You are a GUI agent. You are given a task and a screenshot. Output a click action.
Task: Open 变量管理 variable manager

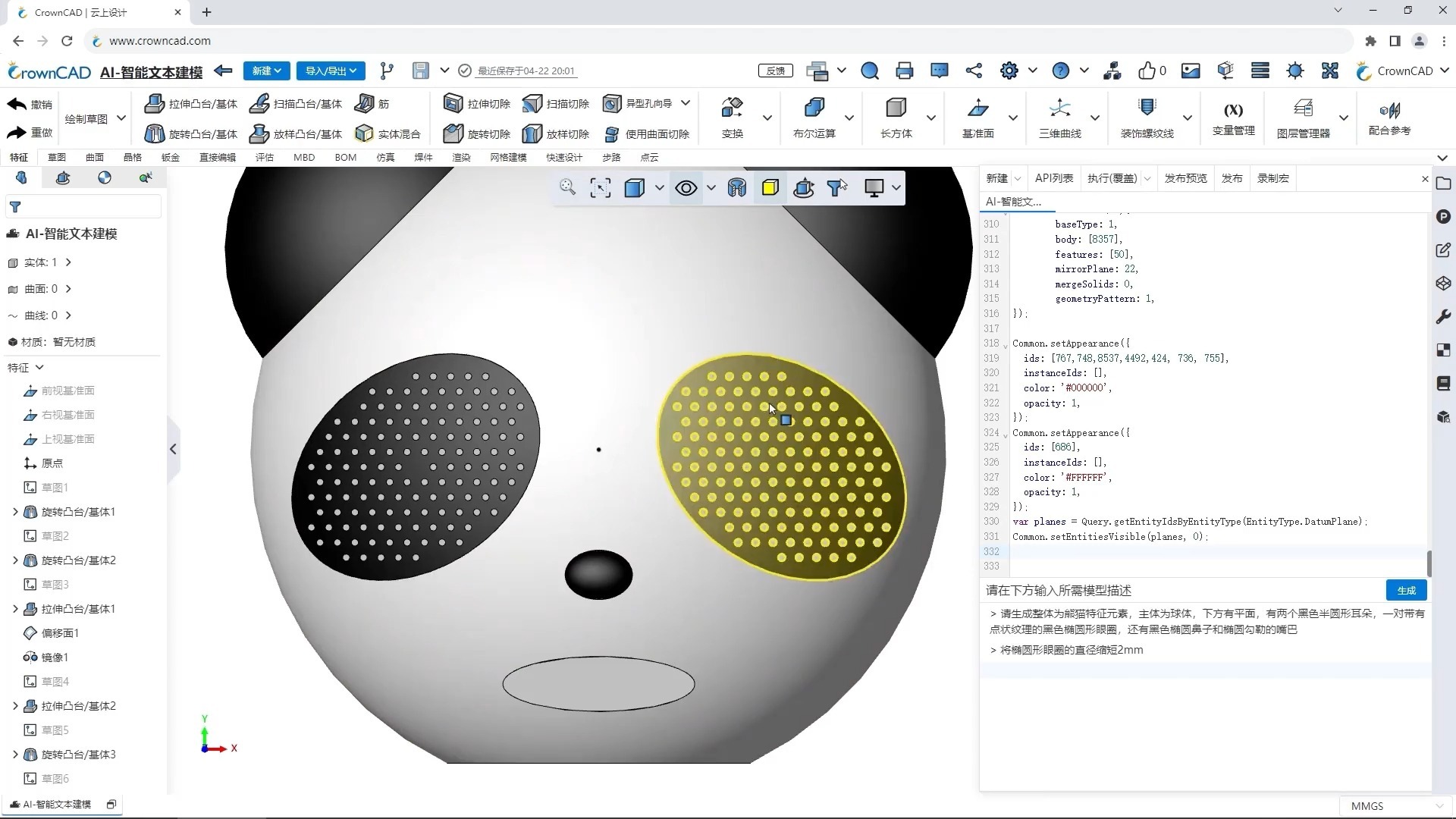point(1233,118)
